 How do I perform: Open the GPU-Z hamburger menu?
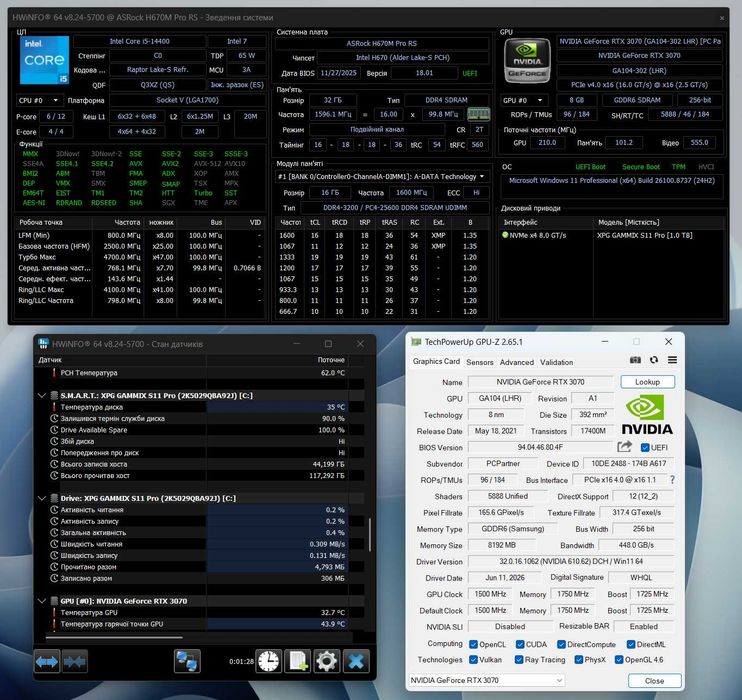point(672,360)
